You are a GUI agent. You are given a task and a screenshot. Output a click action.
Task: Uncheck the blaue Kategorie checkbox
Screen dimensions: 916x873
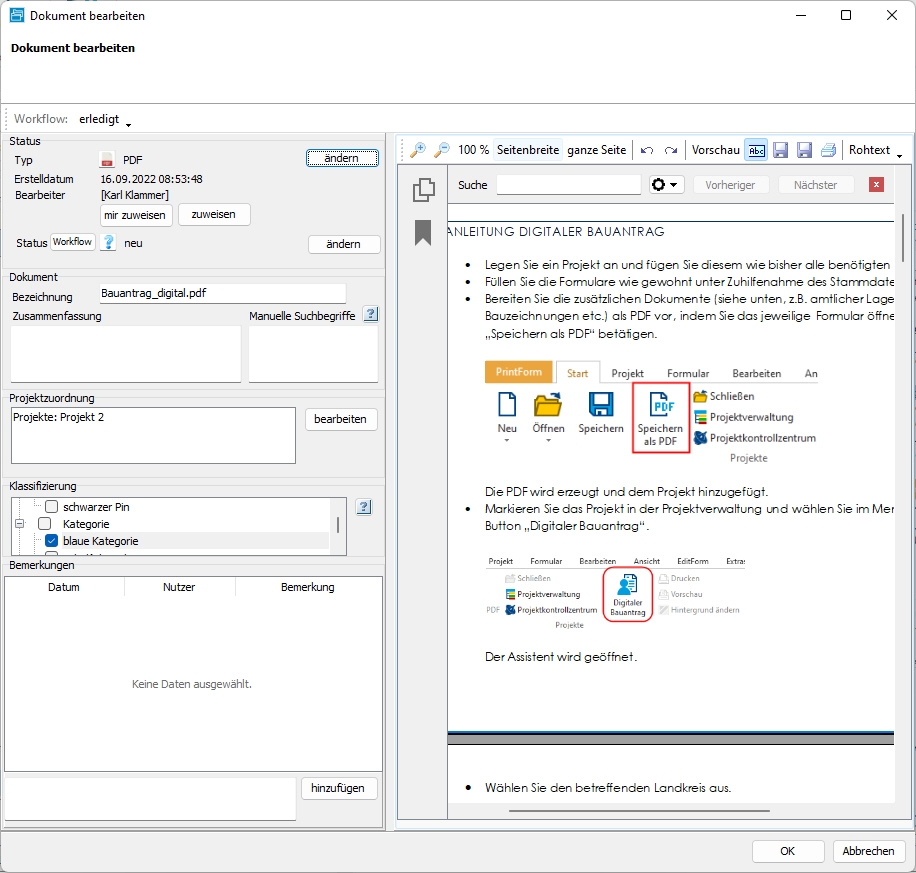coord(51,541)
